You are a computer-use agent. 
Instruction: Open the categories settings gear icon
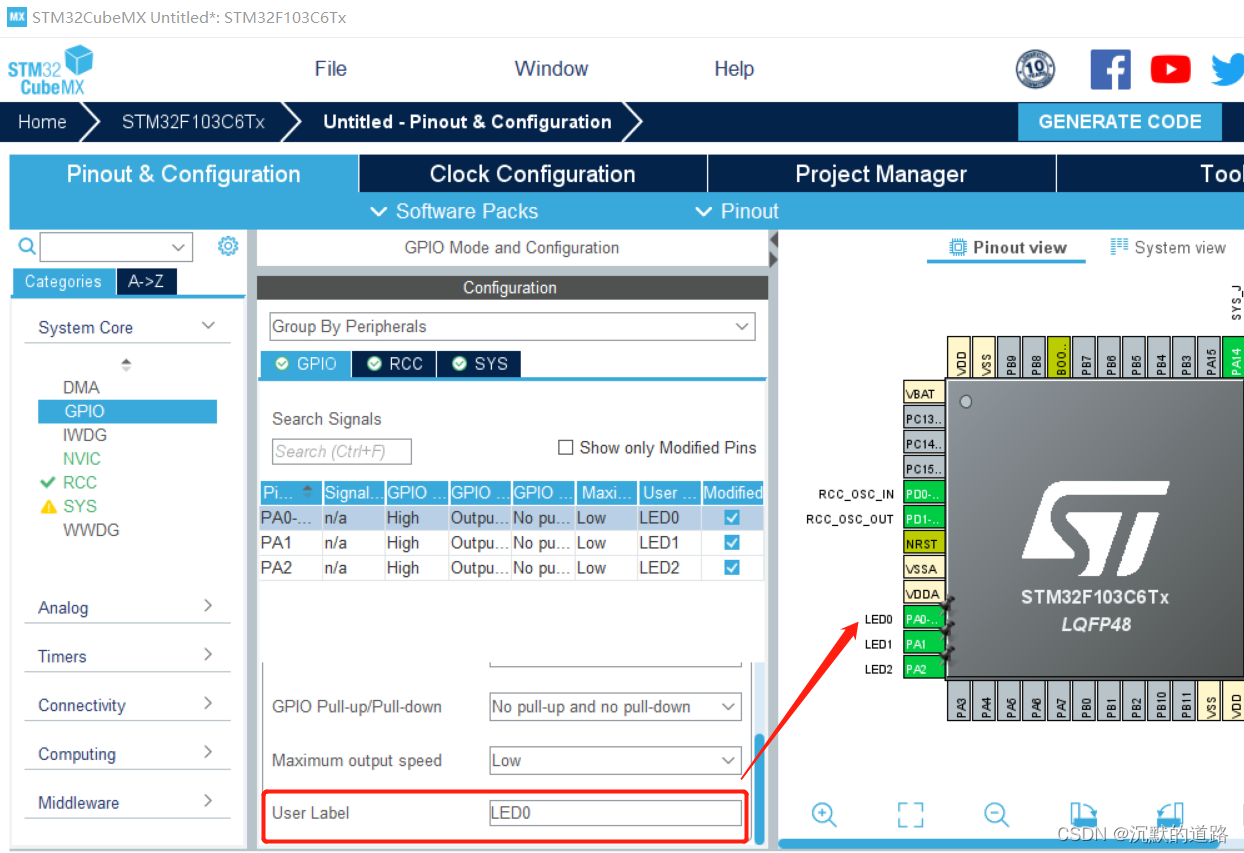[x=228, y=246]
